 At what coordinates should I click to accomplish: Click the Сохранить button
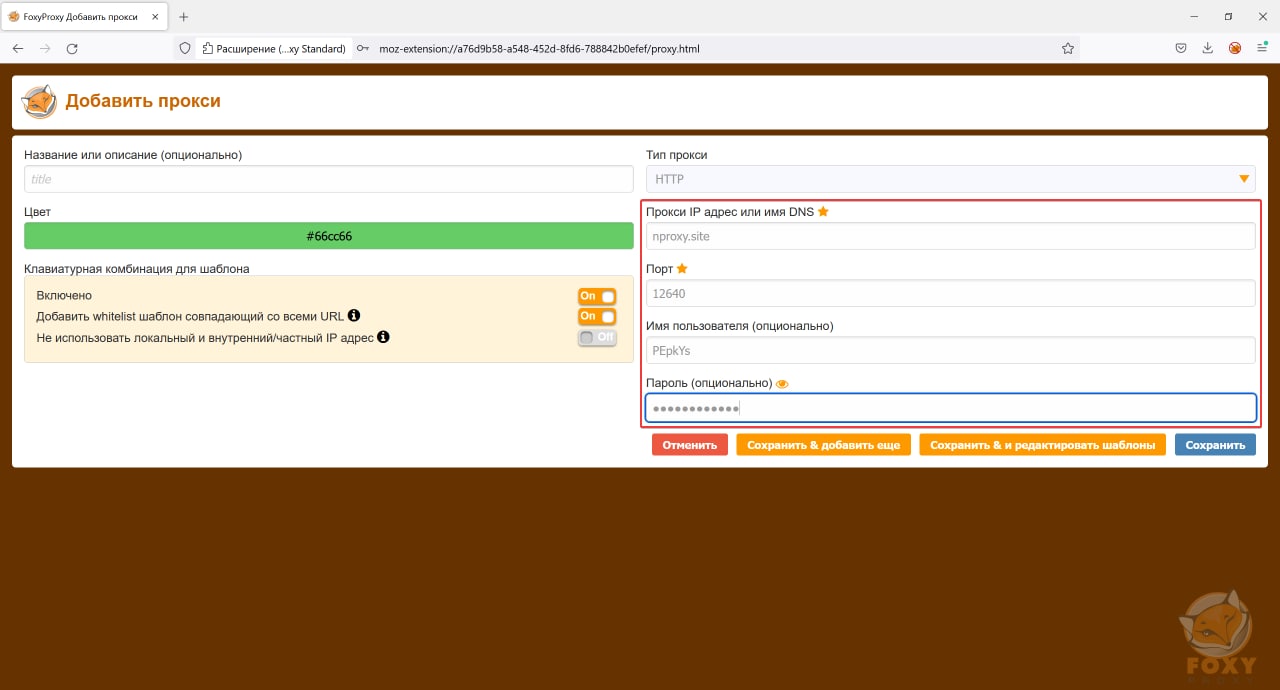click(1215, 445)
